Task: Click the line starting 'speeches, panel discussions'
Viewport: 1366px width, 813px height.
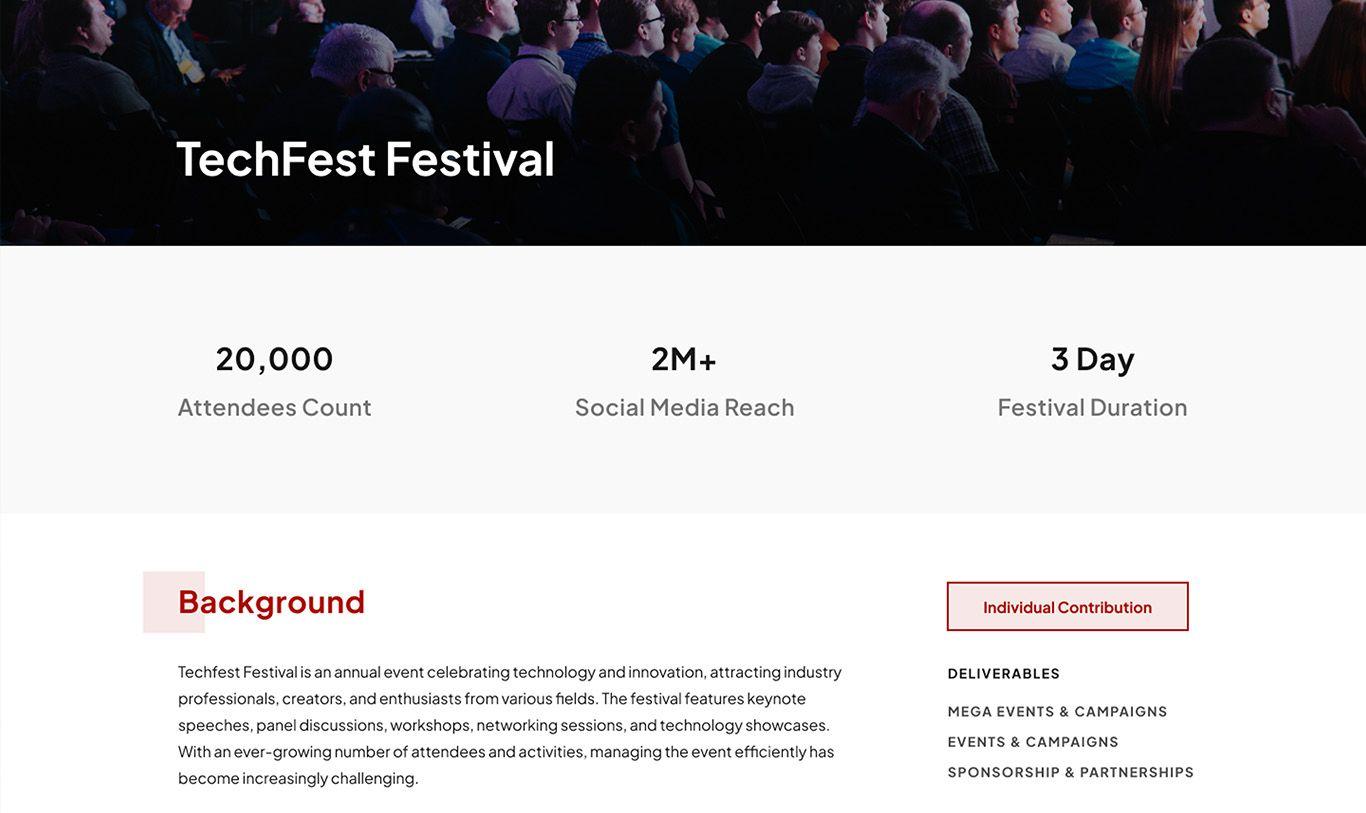Action: coord(503,725)
